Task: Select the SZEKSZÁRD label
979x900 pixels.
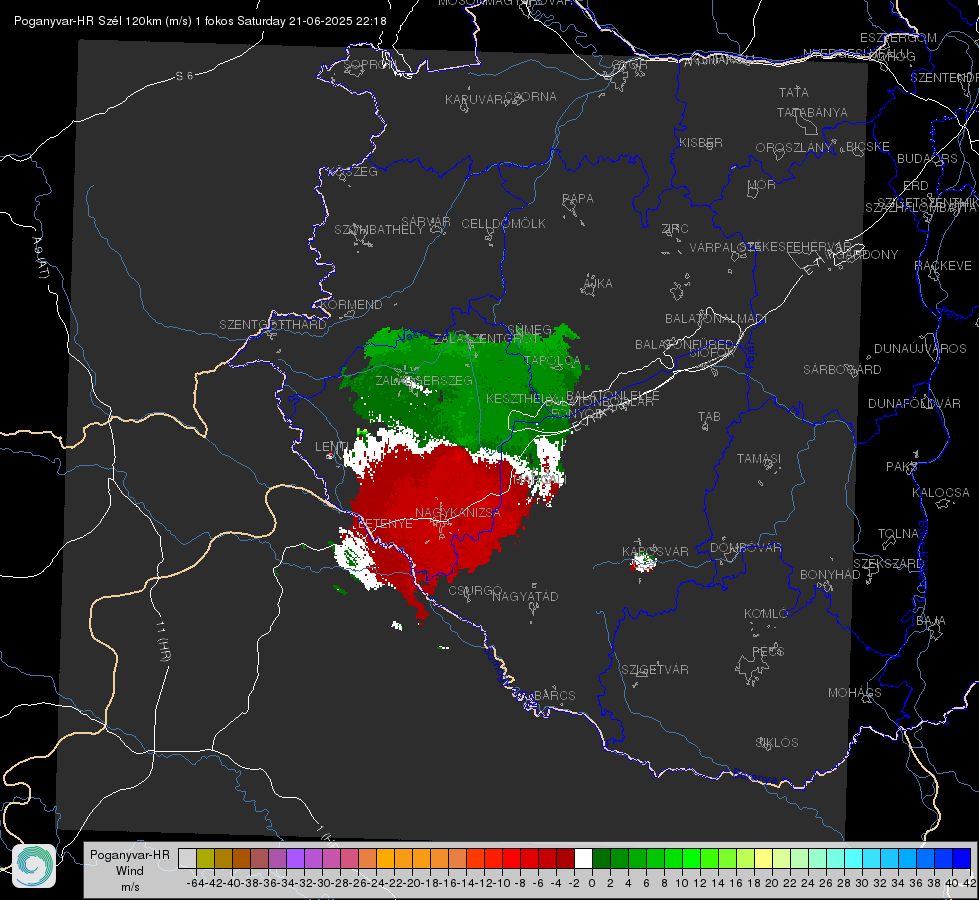Action: pos(888,564)
